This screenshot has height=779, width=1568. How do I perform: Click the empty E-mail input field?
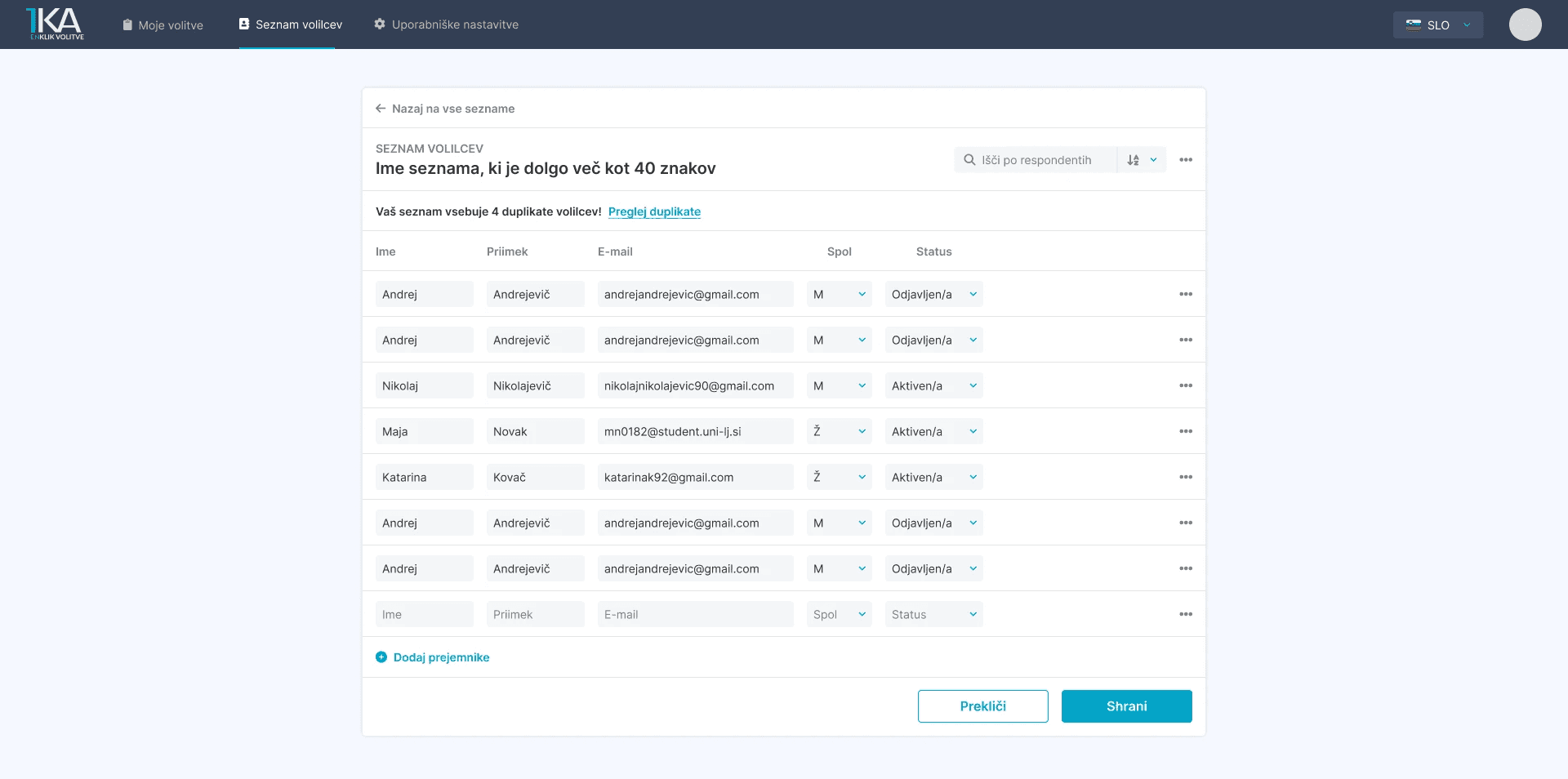pos(696,614)
